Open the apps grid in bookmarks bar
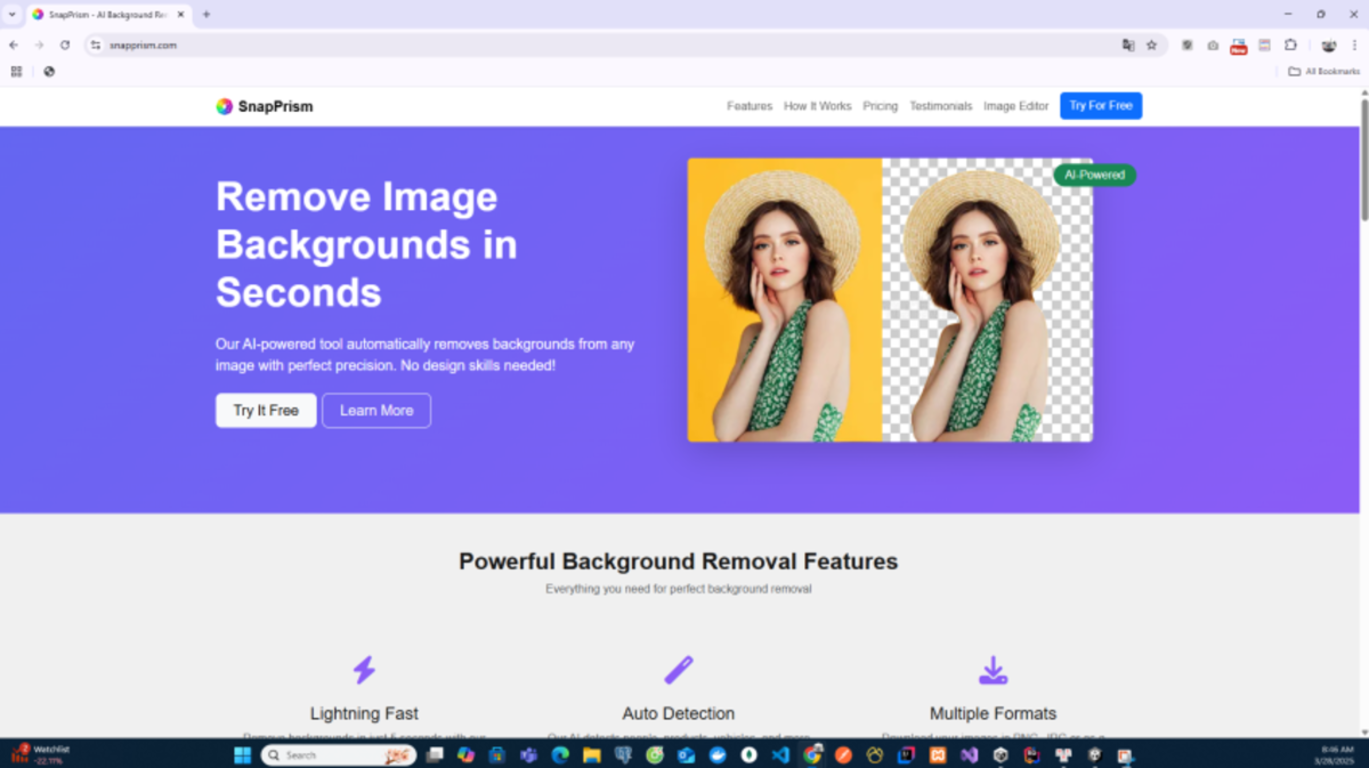The width and height of the screenshot is (1369, 768). [16, 71]
